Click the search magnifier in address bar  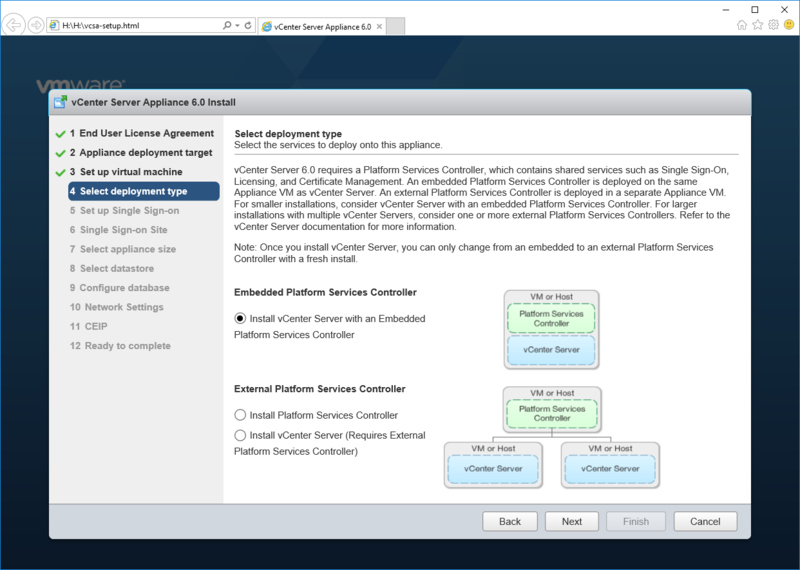[227, 25]
